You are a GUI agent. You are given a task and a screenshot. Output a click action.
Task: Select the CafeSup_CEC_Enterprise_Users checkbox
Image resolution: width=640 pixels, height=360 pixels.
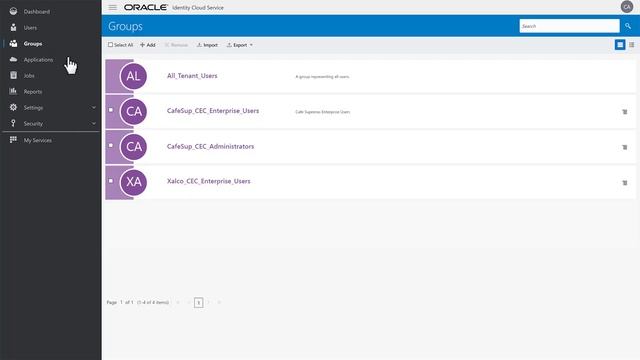pos(111,110)
